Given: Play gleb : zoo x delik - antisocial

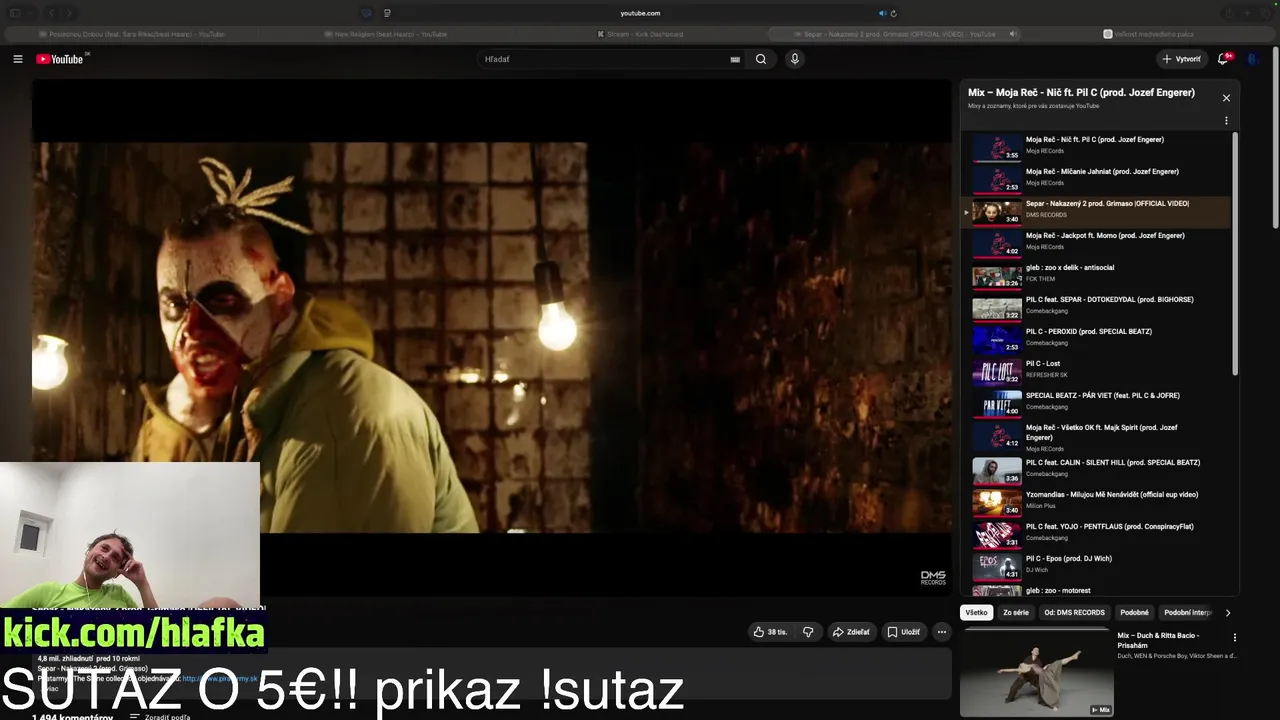Looking at the screenshot, I should (x=1100, y=276).
